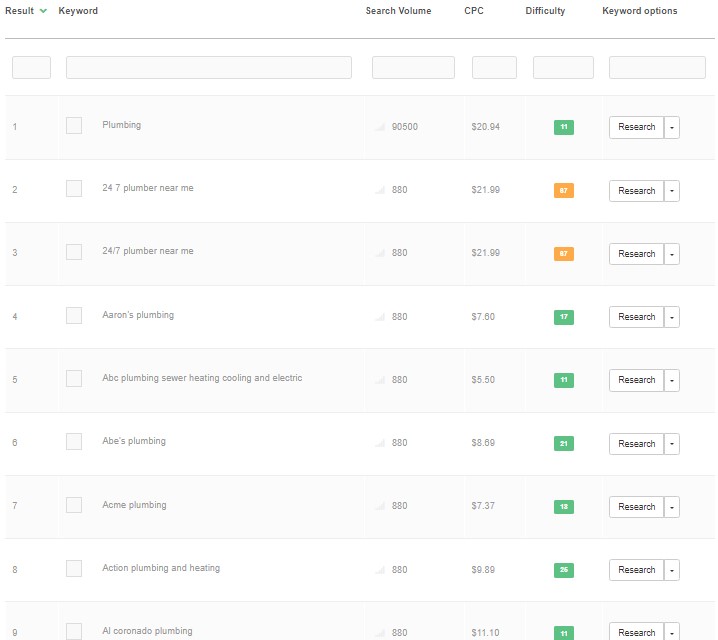Click the green difficulty badge for Plumbing
Image resolution: width=718 pixels, height=640 pixels.
(x=564, y=127)
